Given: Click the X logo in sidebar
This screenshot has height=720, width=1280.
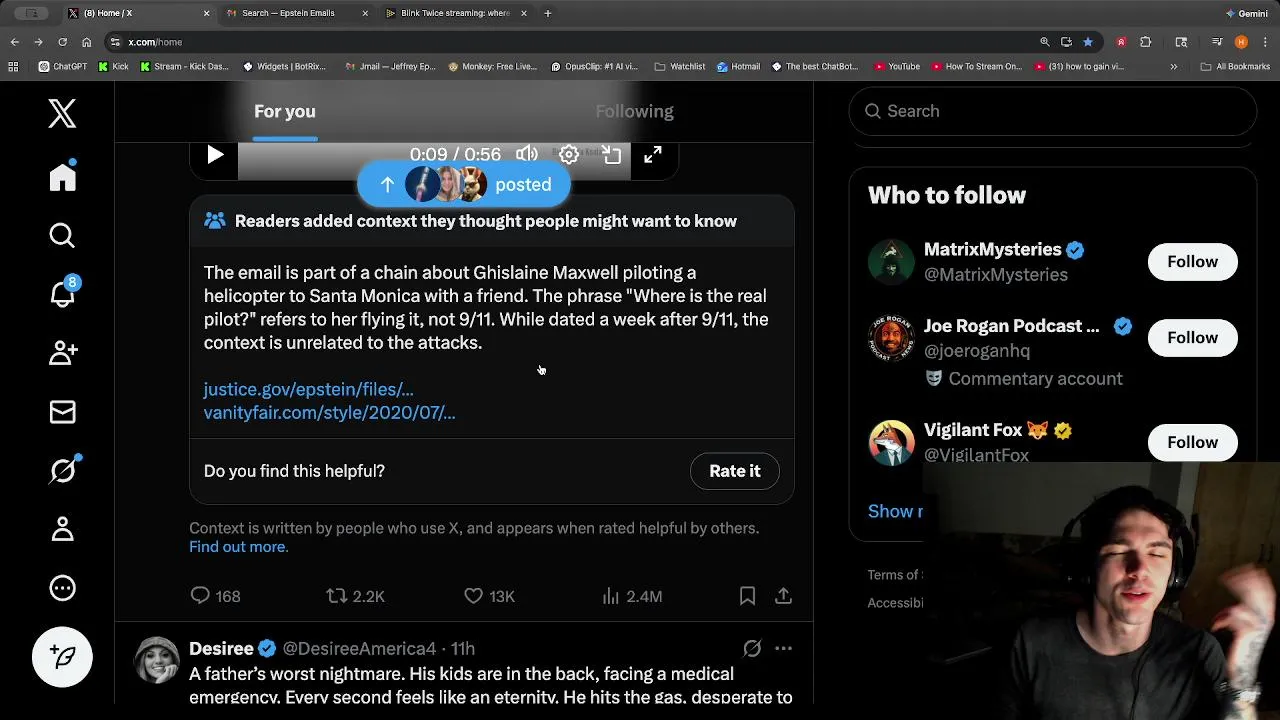Looking at the screenshot, I should 62,114.
